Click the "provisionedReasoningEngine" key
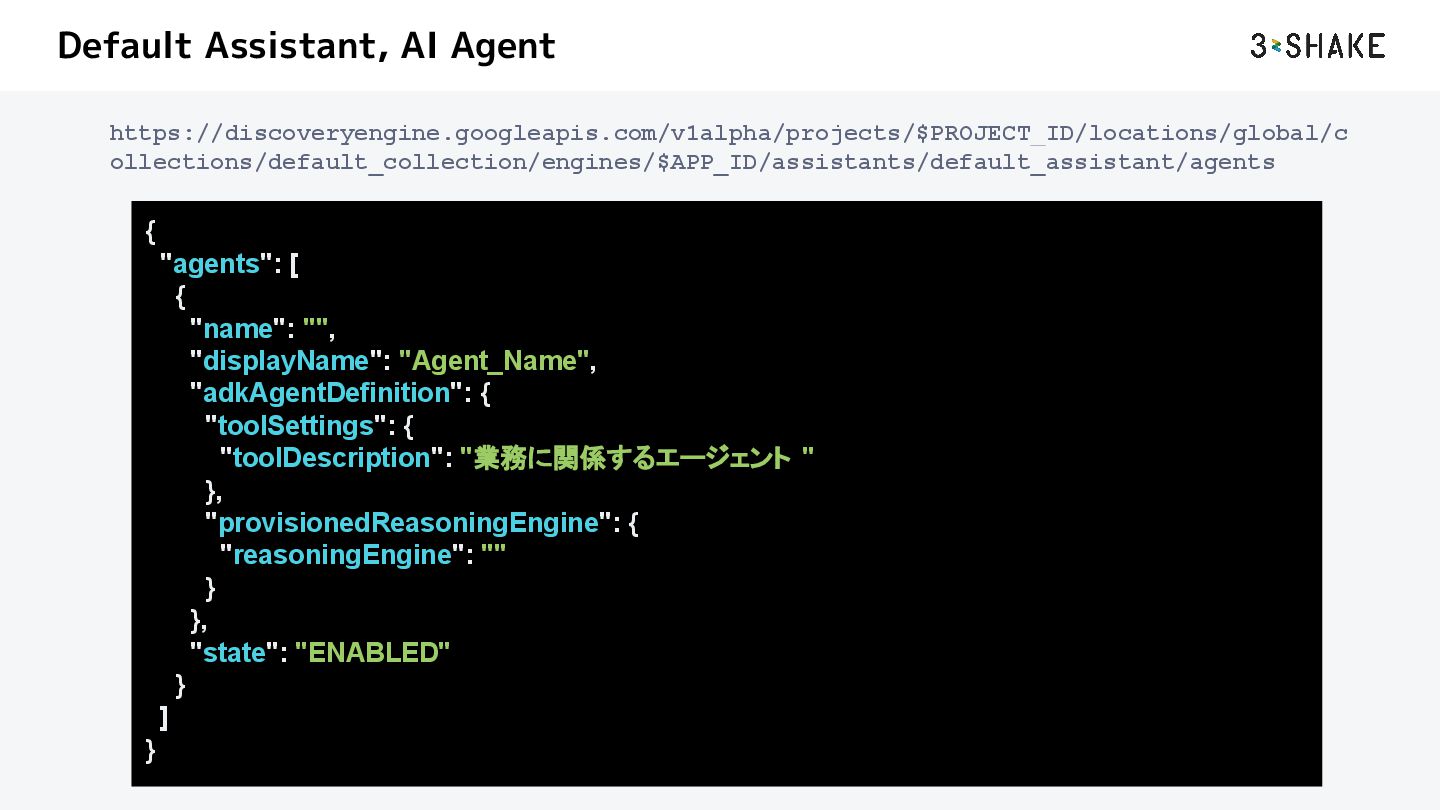The height and width of the screenshot is (810, 1440). point(408,523)
